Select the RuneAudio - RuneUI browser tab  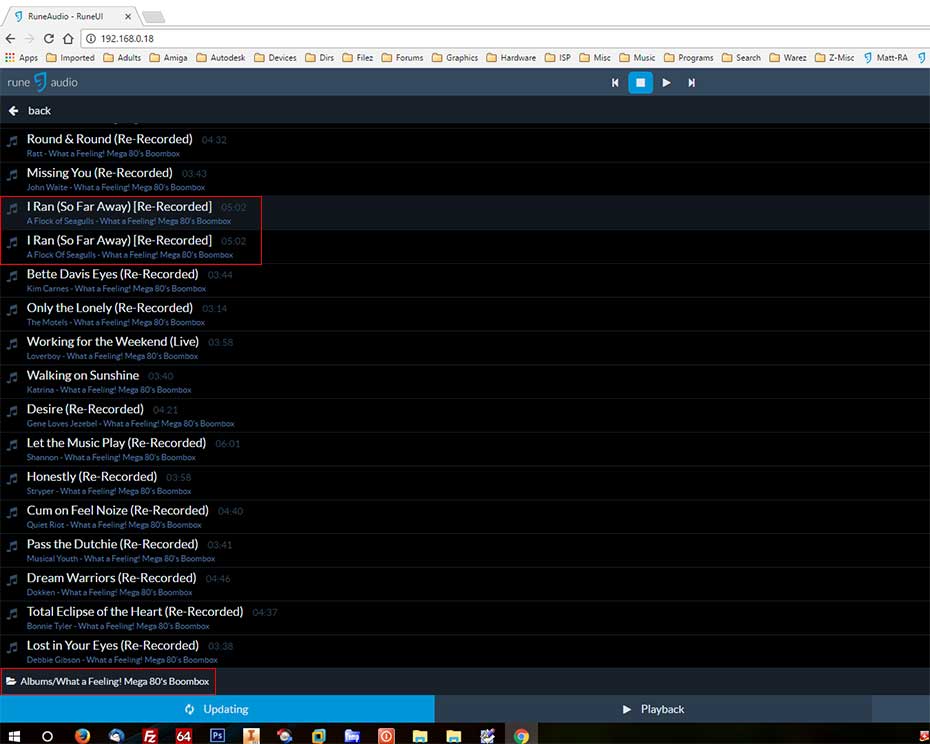pos(70,16)
